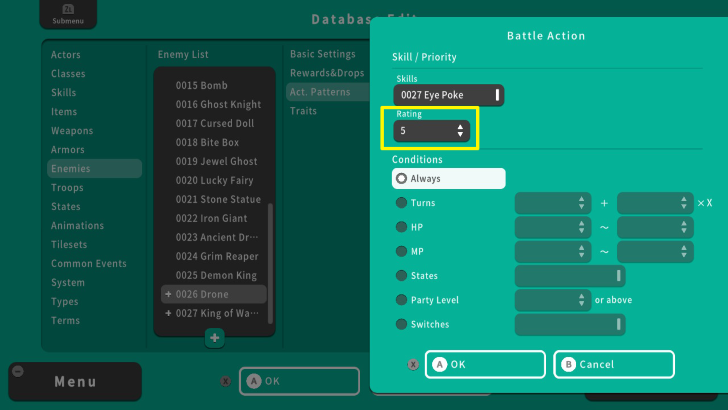Click the MP maximum value stepper

[655, 251]
